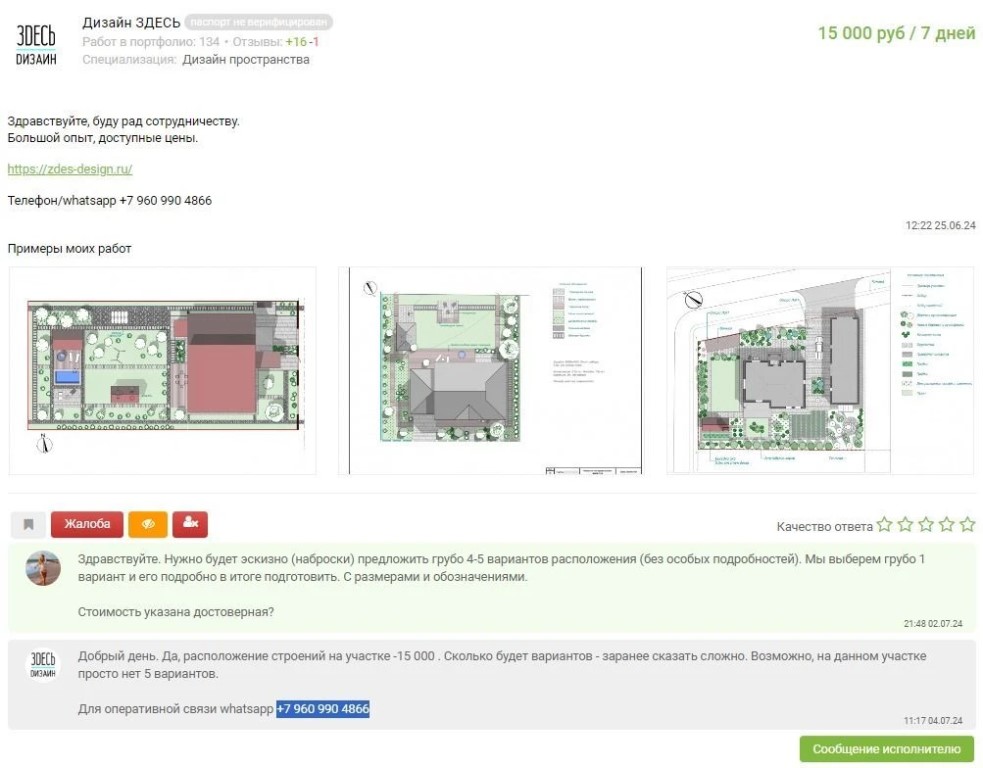Viewport: 983px width, 768px height.
Task: Open the Дизайн ЗДЕСЬ logo at top
Action: [37, 42]
